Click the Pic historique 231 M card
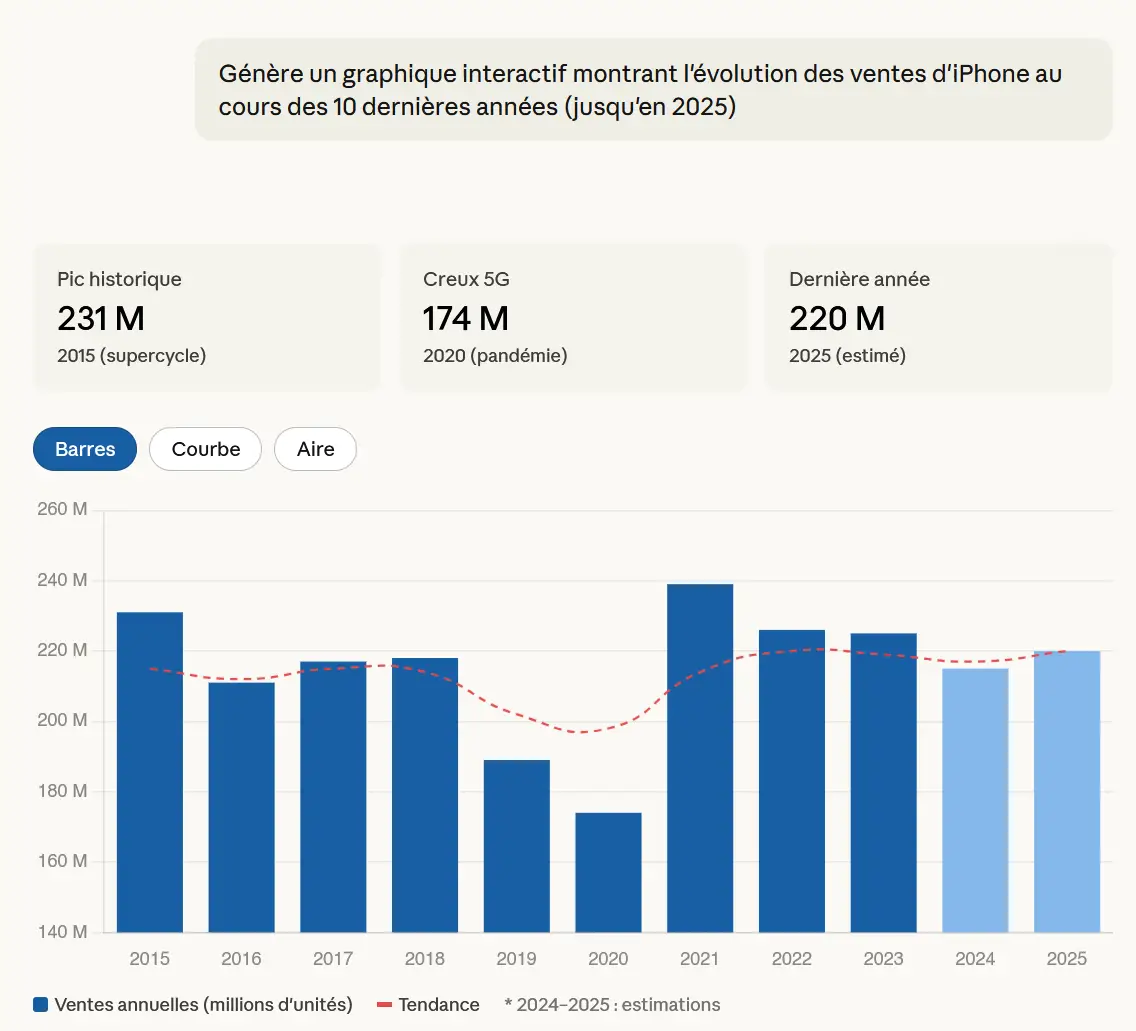Screen dimensions: 1136x1031 (206, 318)
